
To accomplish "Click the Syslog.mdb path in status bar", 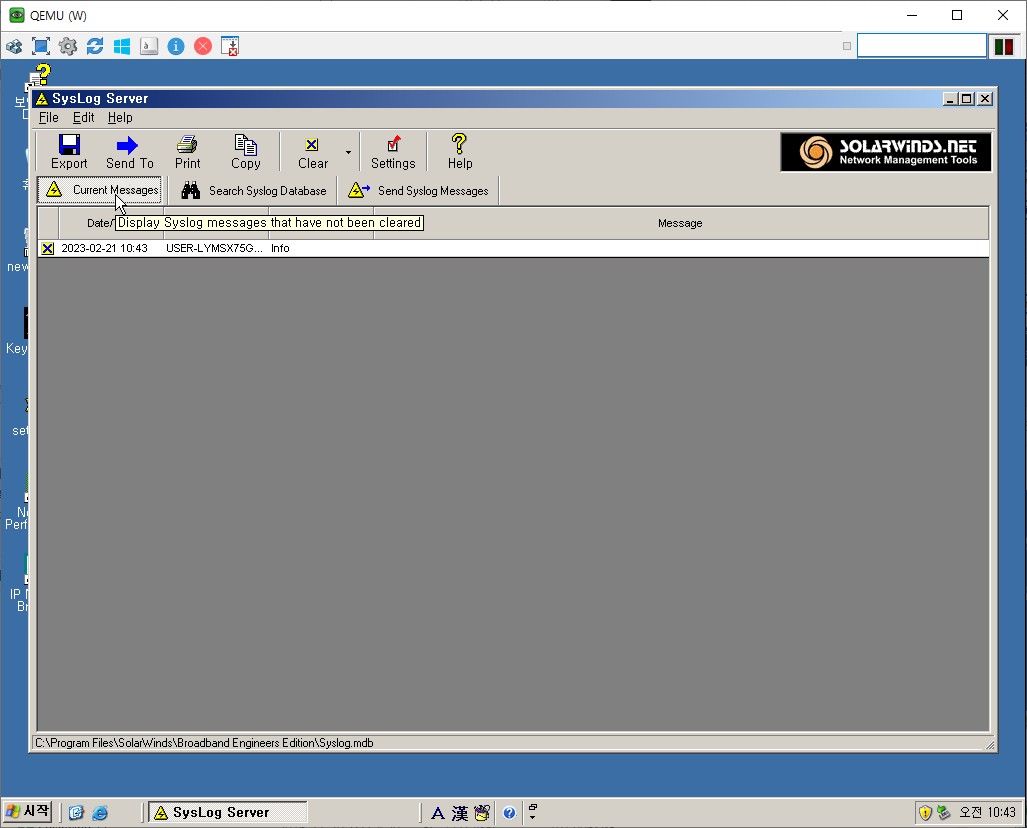I will 204,743.
